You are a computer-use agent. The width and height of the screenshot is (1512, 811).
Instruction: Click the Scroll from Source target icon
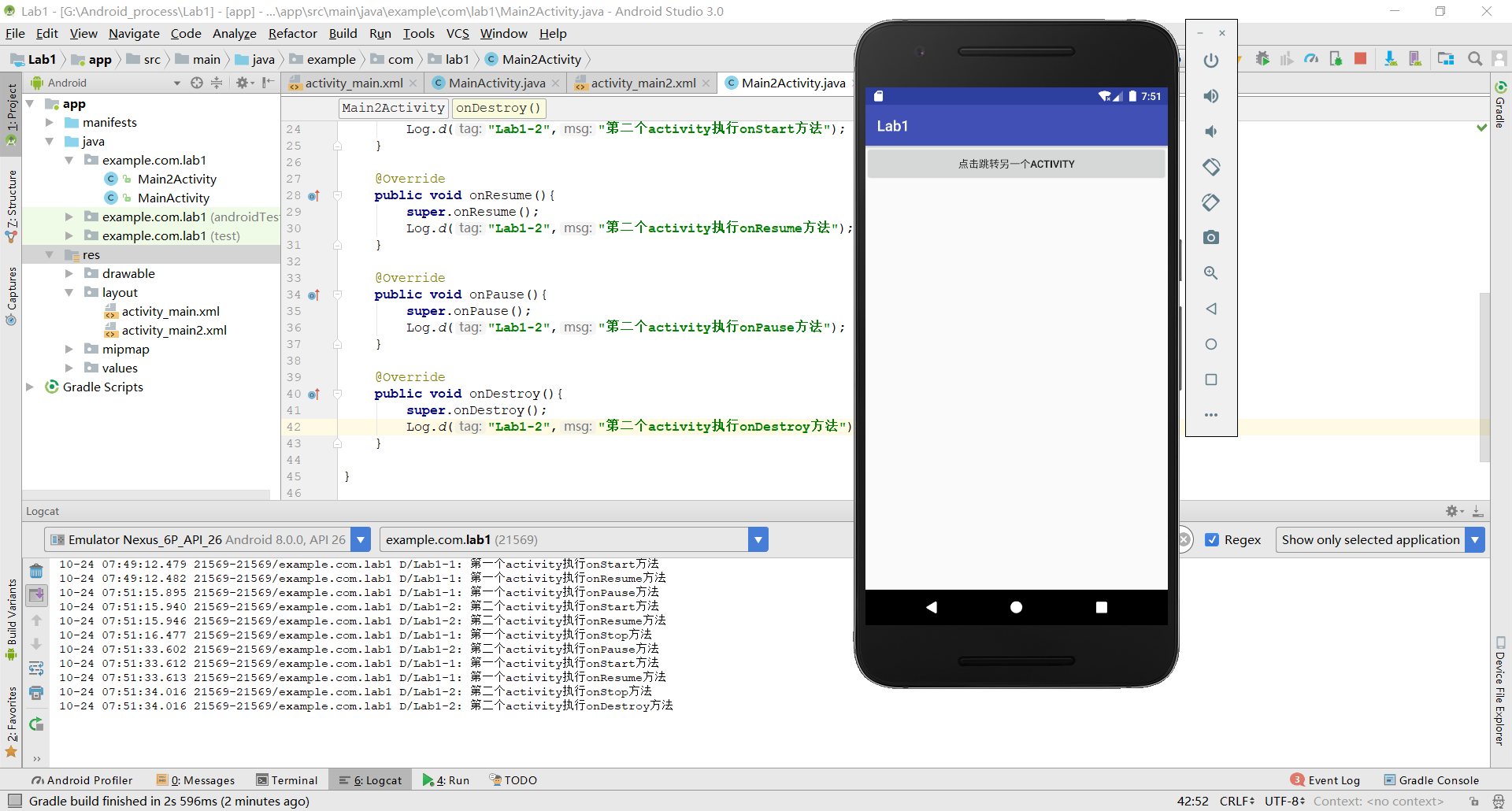pos(197,83)
